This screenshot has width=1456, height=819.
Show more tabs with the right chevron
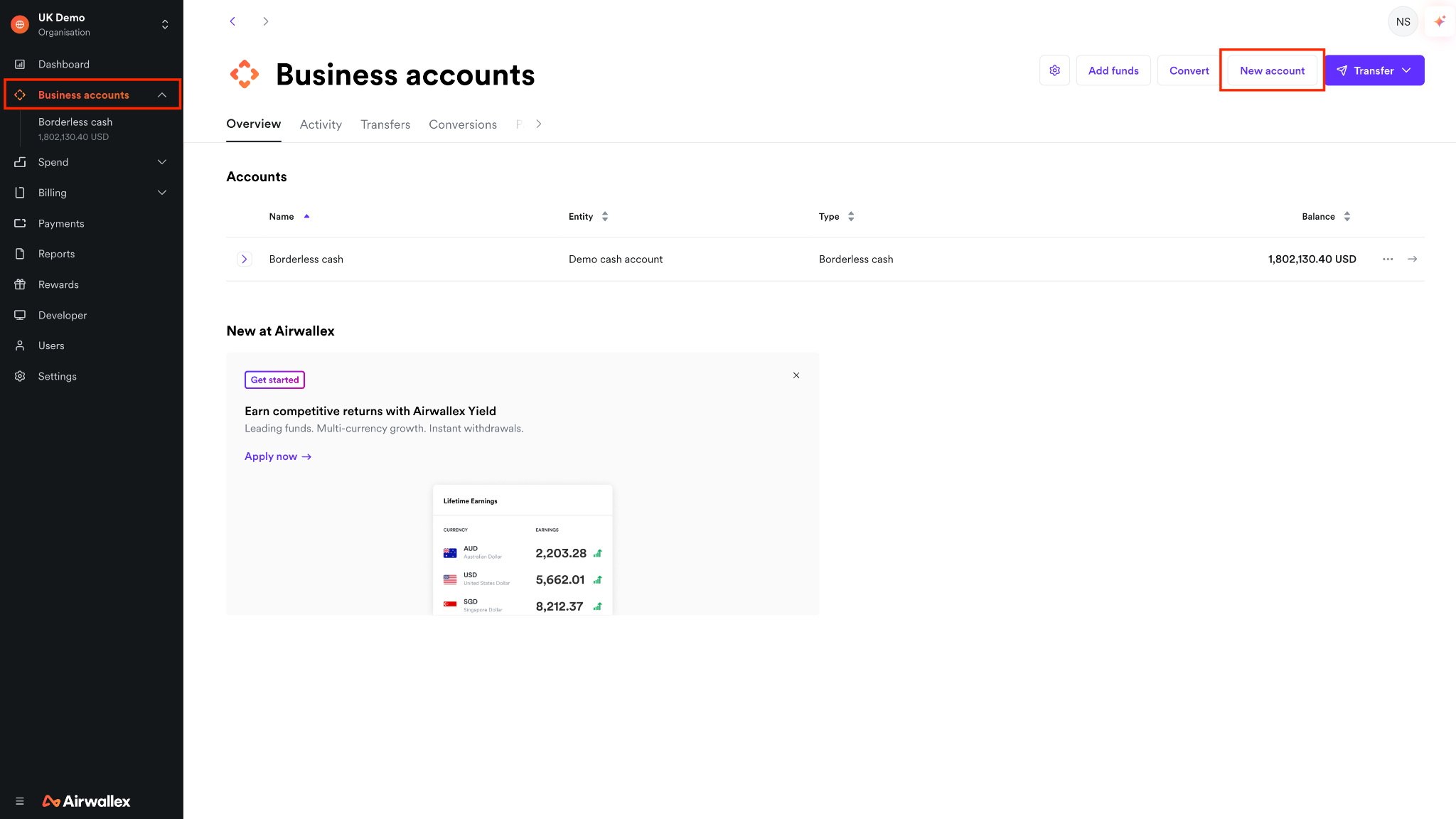tap(539, 124)
